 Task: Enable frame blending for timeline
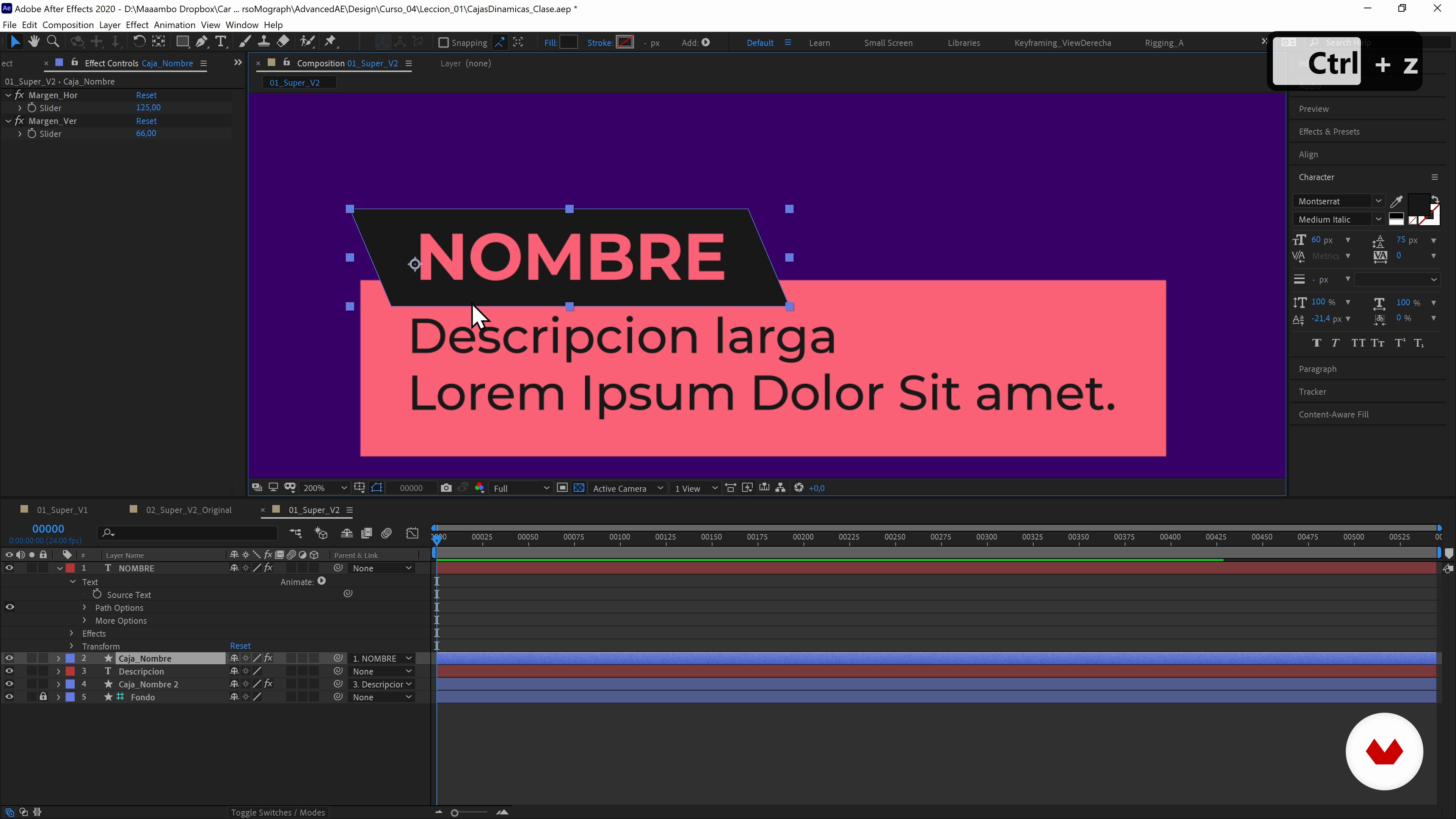tap(367, 533)
